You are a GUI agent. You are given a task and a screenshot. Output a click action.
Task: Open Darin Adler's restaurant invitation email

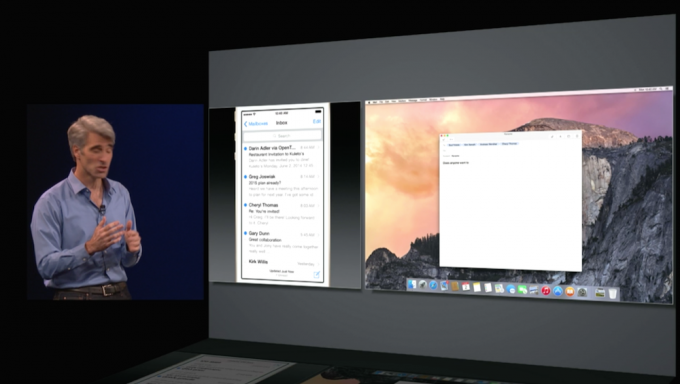click(282, 157)
